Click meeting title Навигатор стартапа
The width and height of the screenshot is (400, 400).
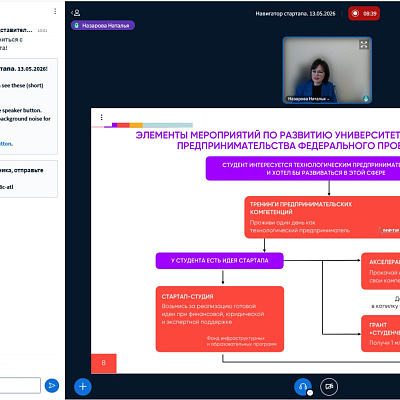tap(295, 14)
